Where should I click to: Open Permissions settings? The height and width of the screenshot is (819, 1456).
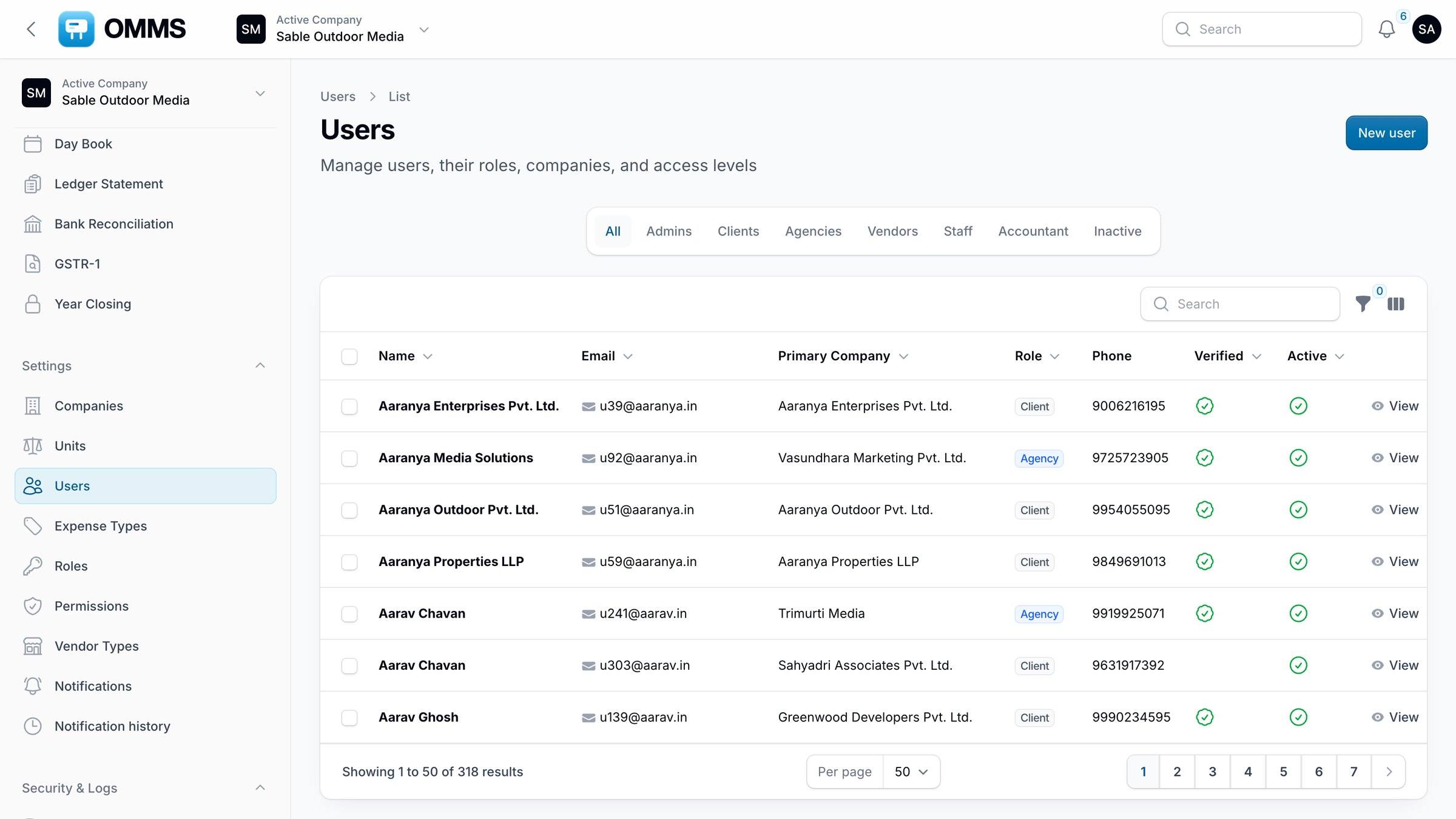[x=146, y=606]
